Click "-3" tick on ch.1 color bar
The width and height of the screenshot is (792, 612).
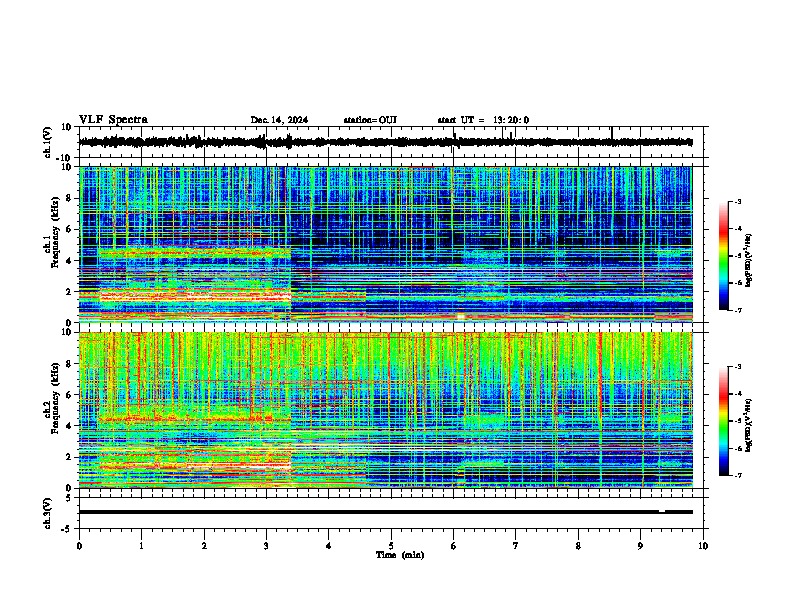(x=737, y=202)
